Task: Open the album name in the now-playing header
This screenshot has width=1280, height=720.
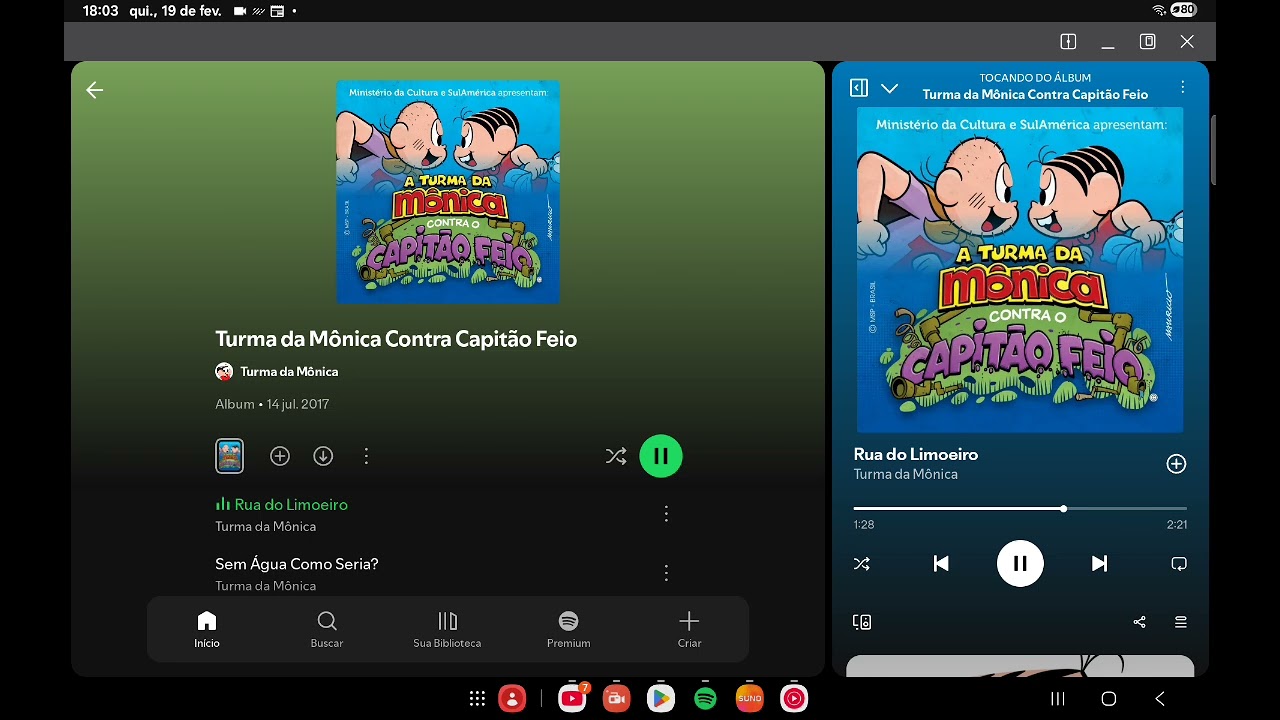Action: point(1035,95)
